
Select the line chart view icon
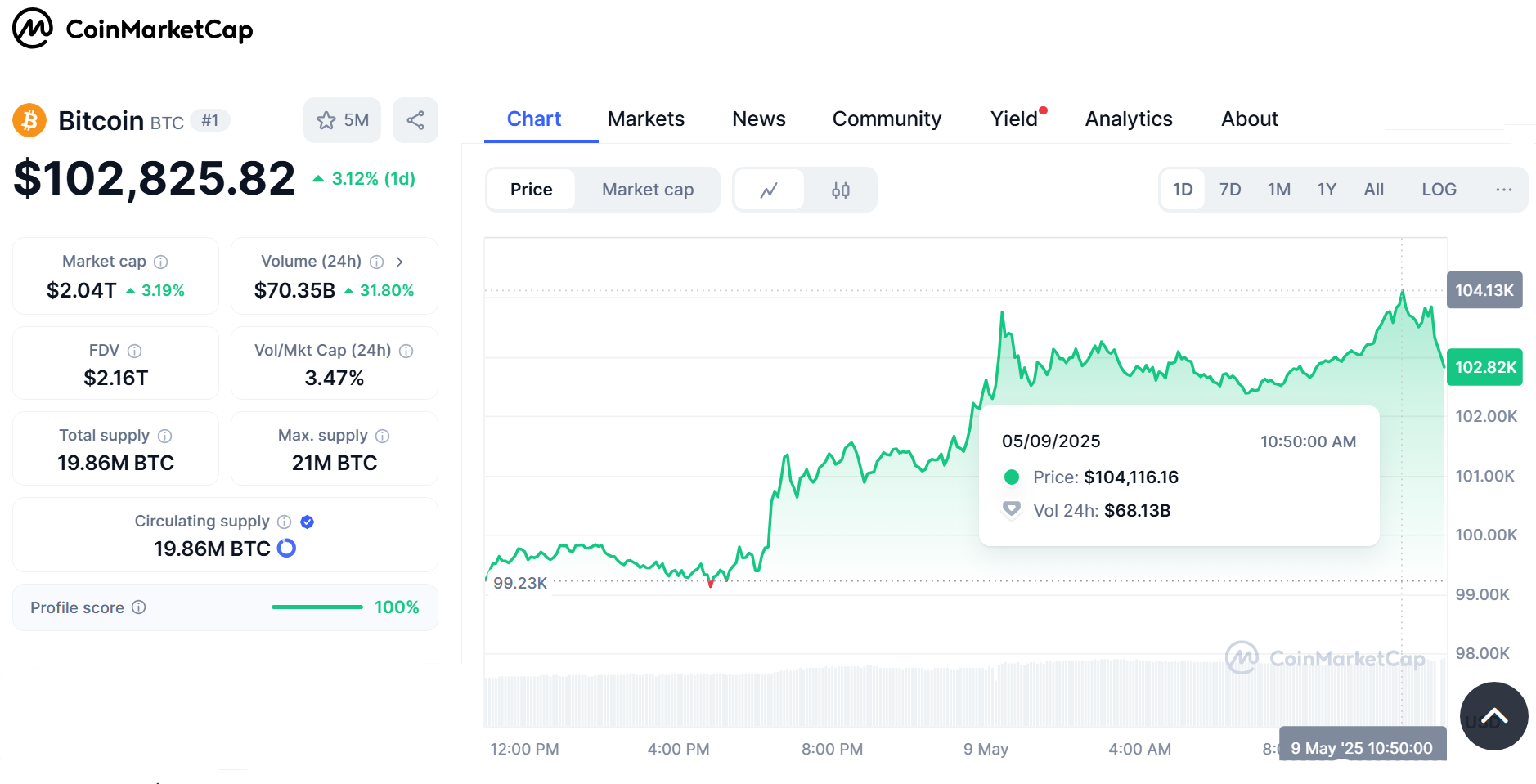(769, 190)
